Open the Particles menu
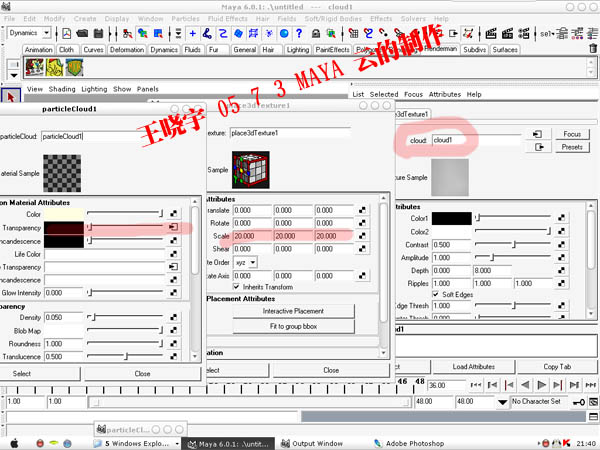600x450 pixels. coord(185,18)
